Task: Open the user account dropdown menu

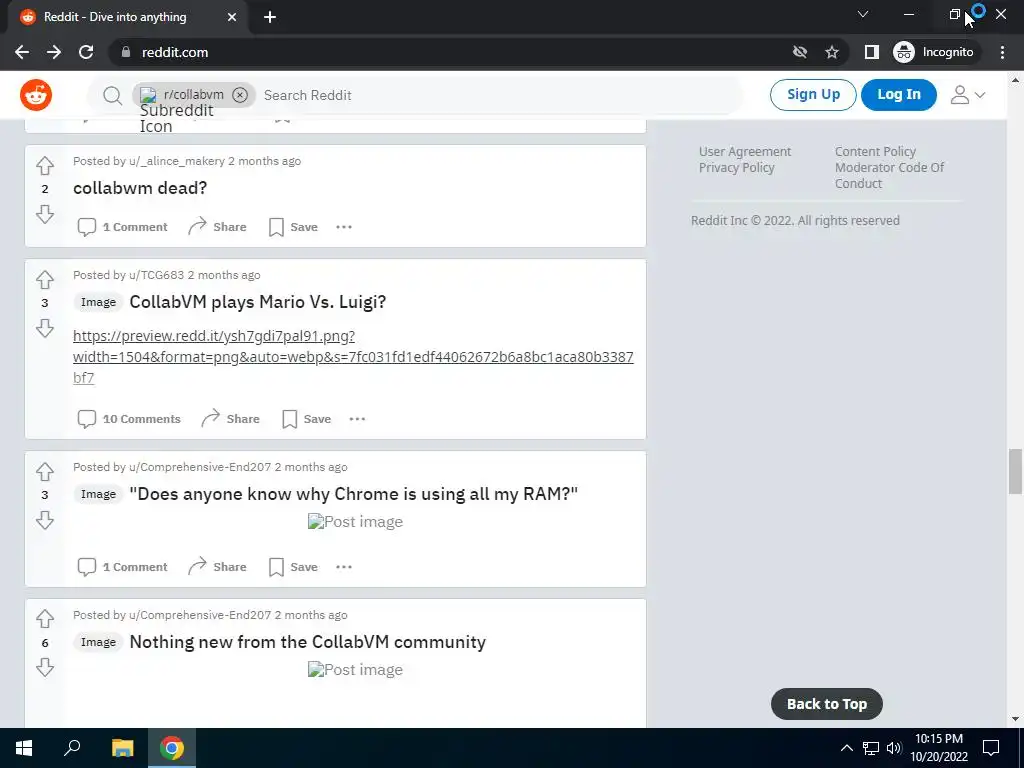Action: coord(967,95)
